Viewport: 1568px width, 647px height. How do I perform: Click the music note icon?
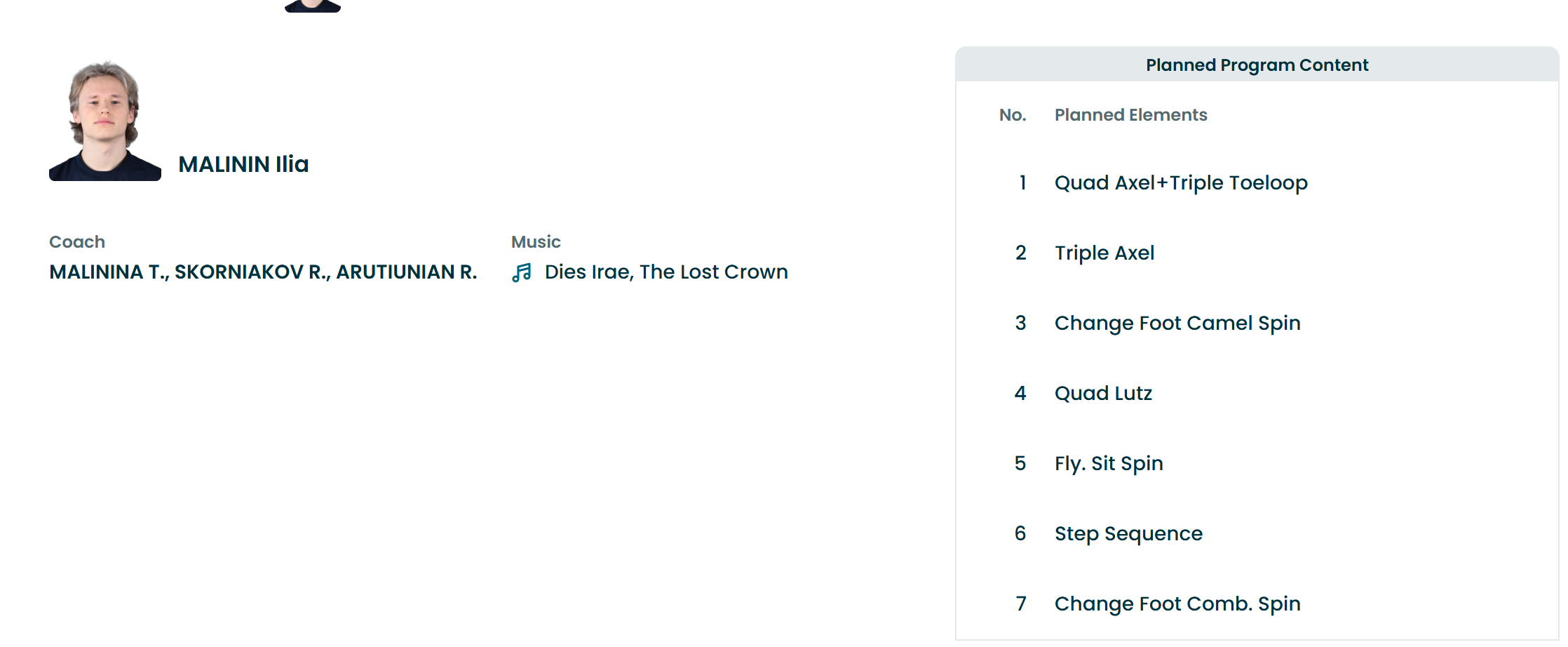[x=522, y=272]
